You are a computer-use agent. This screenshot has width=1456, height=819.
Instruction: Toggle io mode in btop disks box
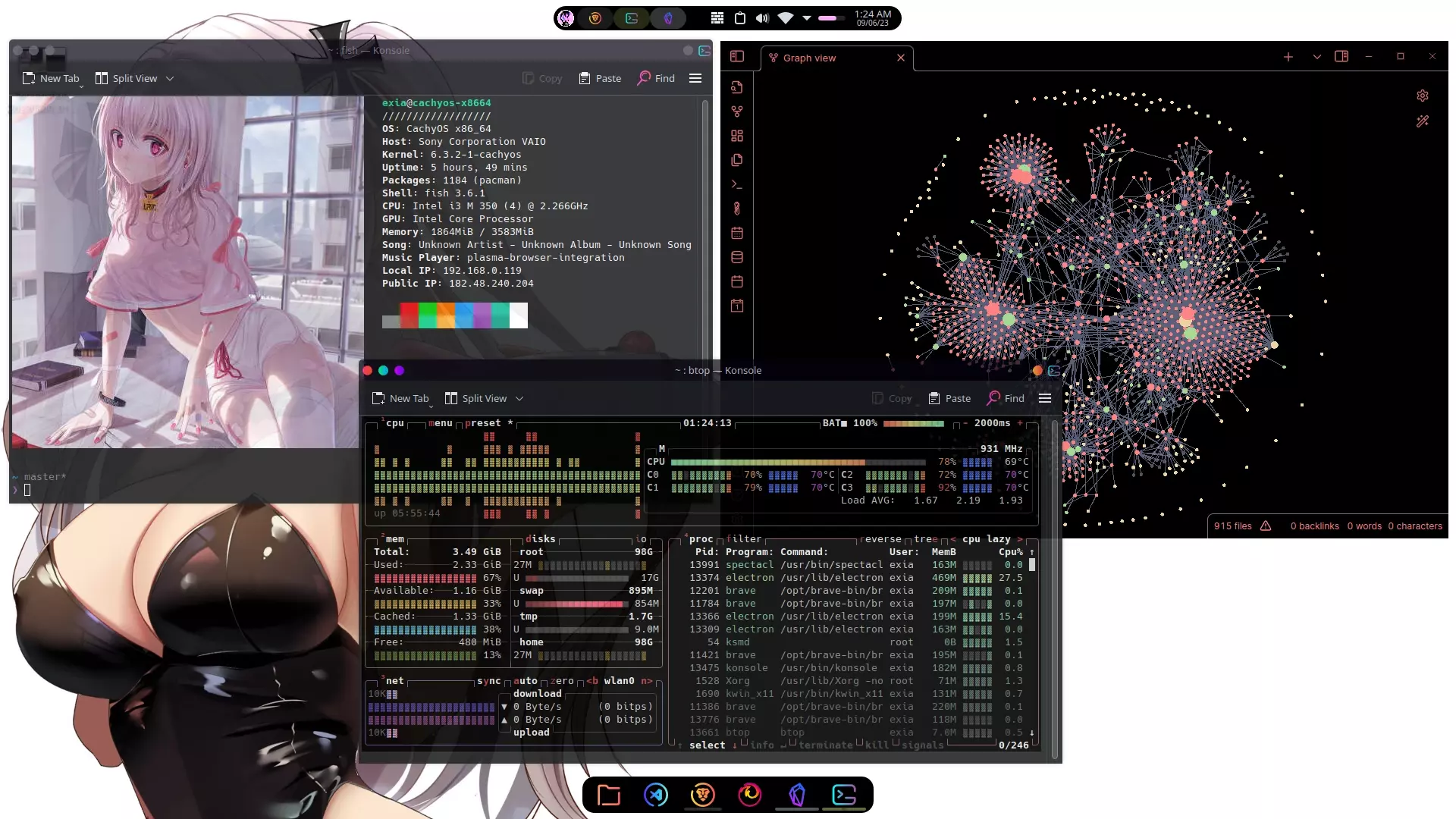click(x=641, y=539)
